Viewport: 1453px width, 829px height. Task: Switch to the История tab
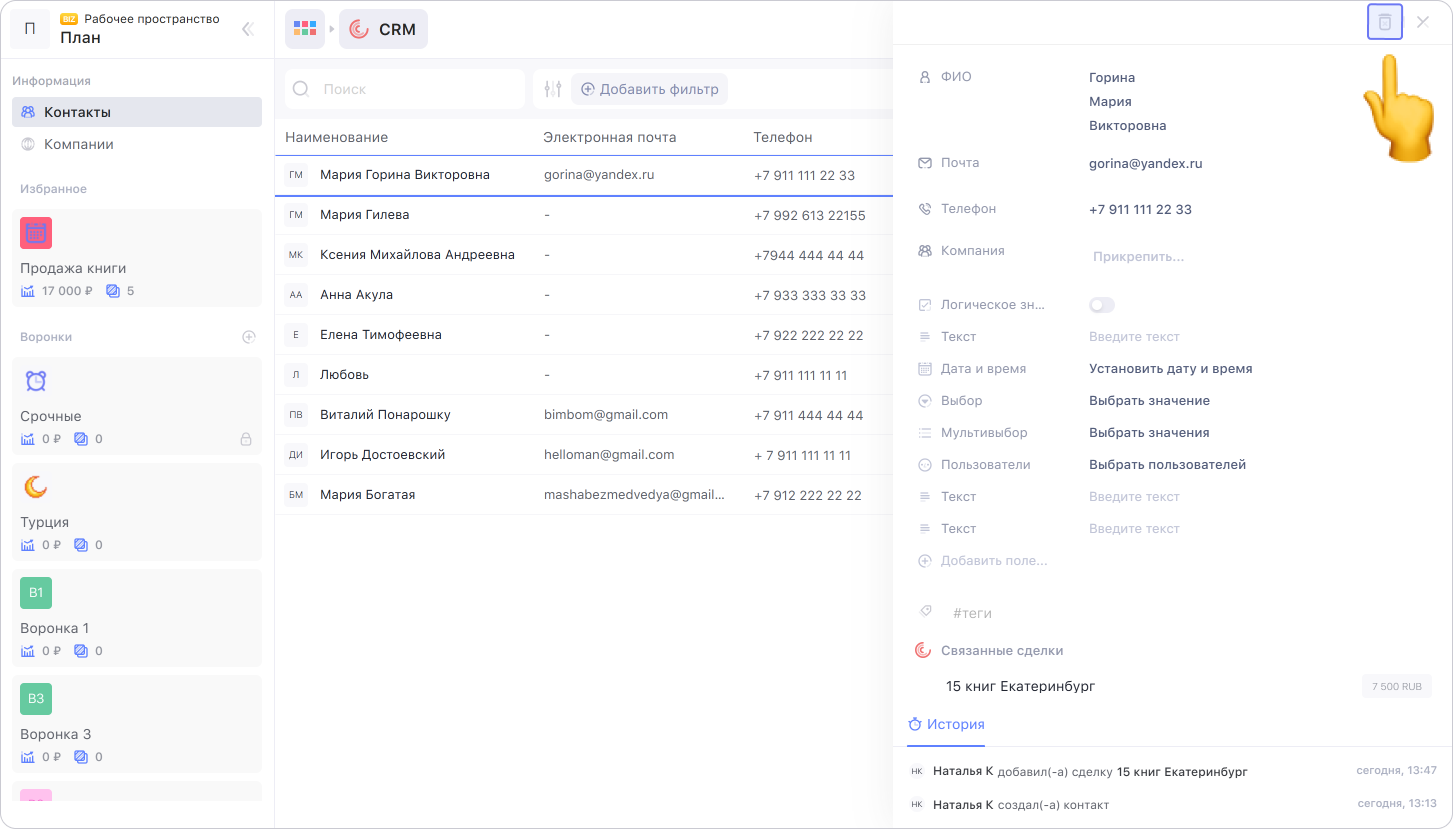tap(946, 725)
